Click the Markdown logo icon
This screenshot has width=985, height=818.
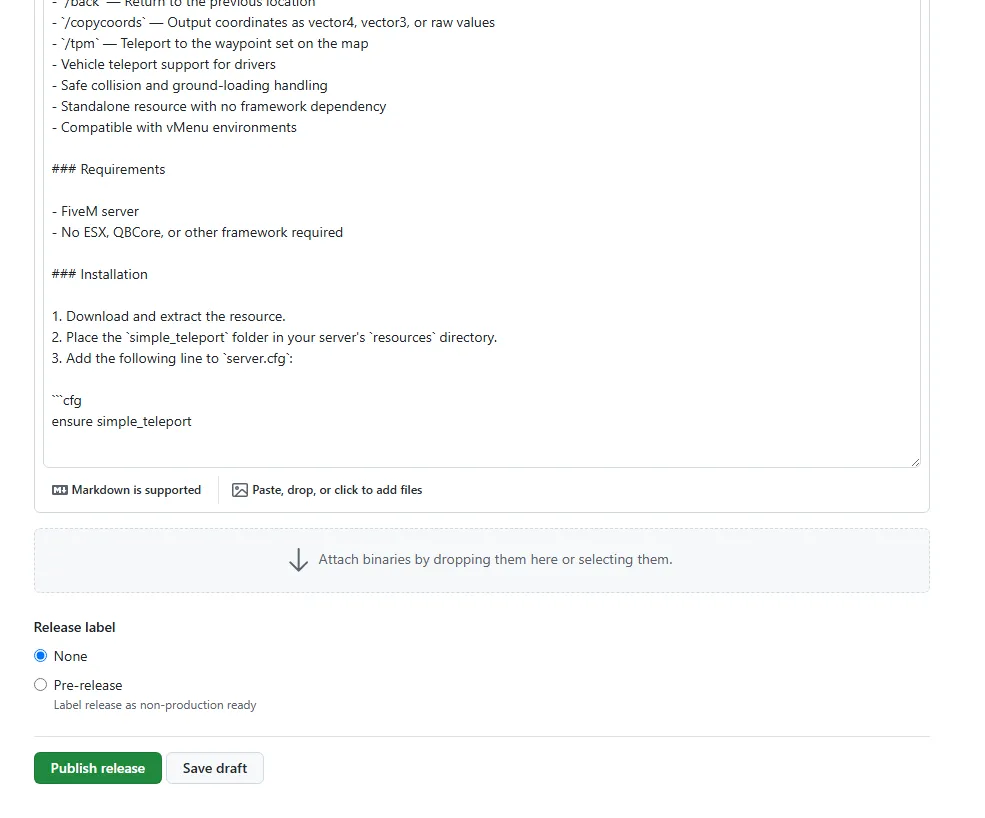pyautogui.click(x=60, y=490)
